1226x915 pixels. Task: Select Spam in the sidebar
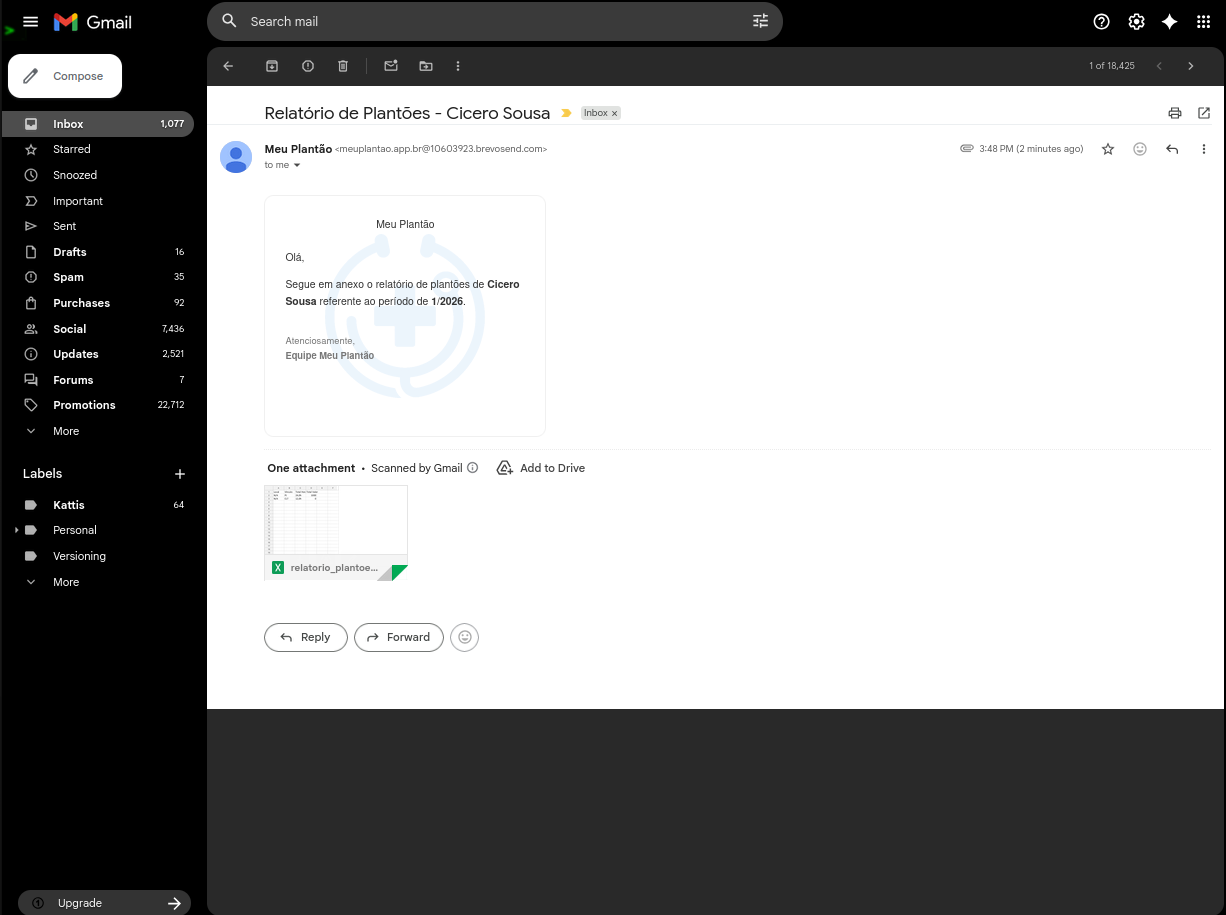68,277
